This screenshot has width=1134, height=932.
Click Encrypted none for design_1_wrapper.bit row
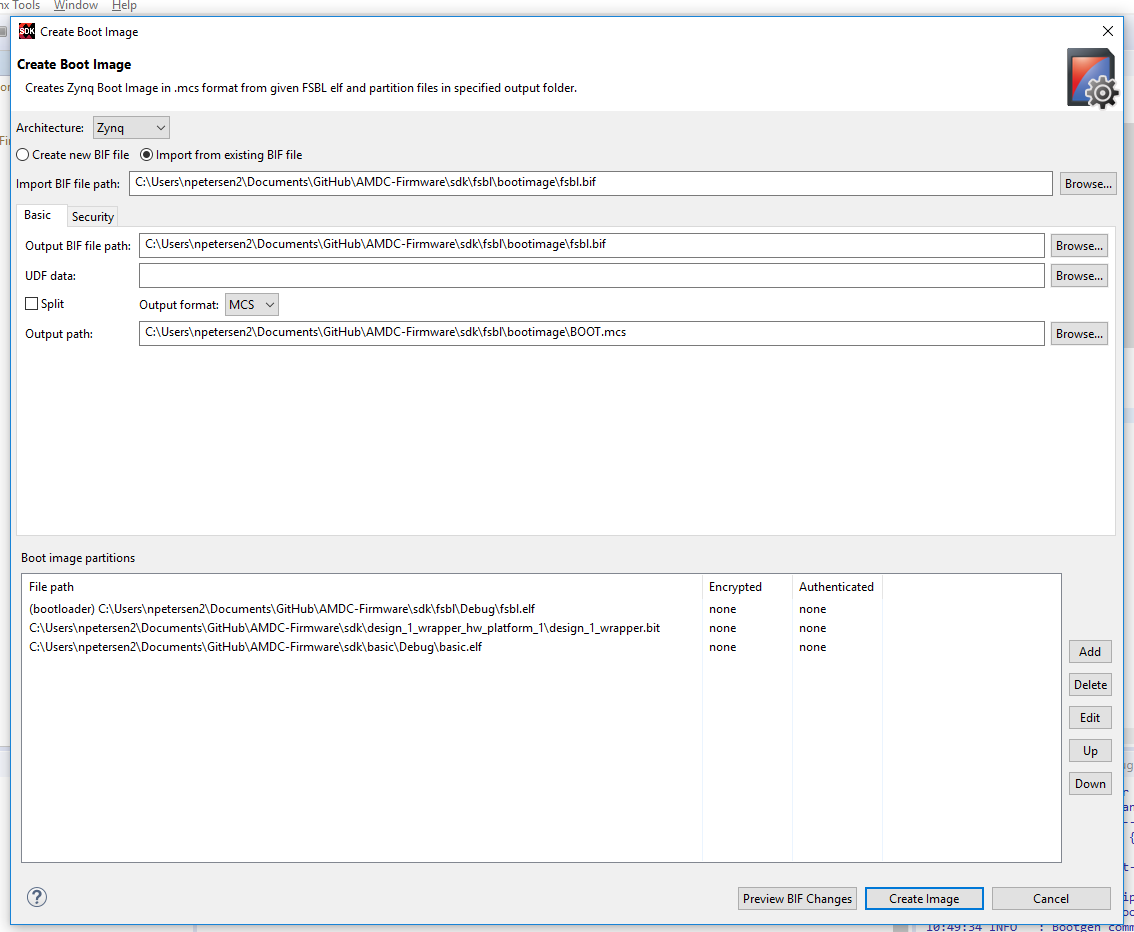pos(722,628)
